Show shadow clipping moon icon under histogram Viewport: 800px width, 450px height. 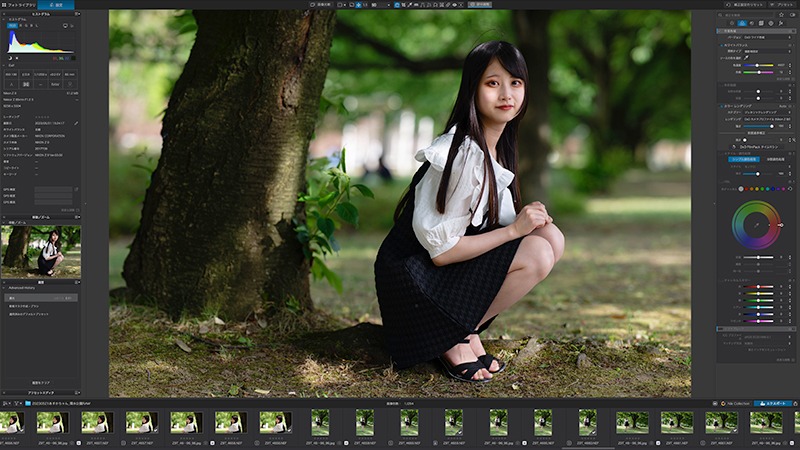coord(10,58)
